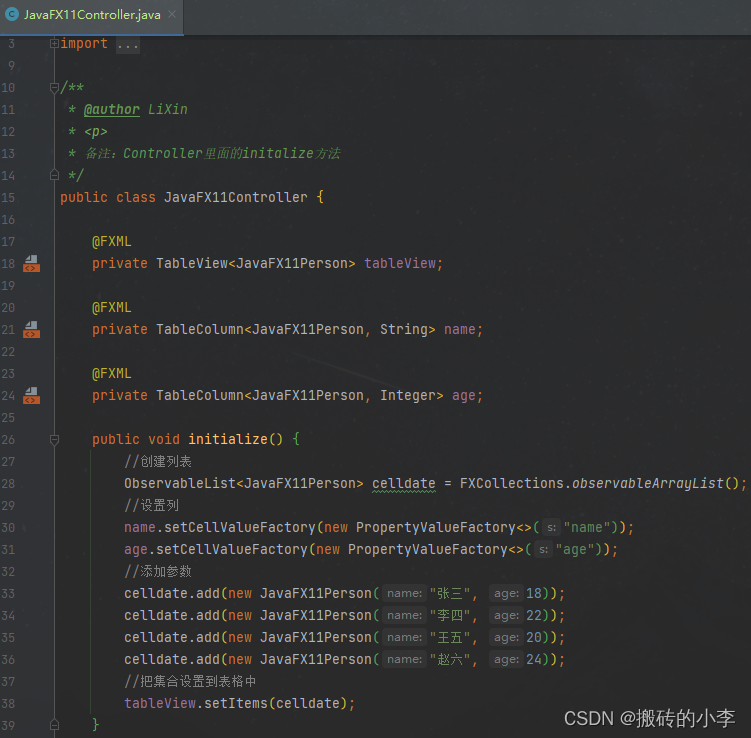The image size is (751, 738).
Task: Click the initialize method name
Action: click(x=228, y=439)
